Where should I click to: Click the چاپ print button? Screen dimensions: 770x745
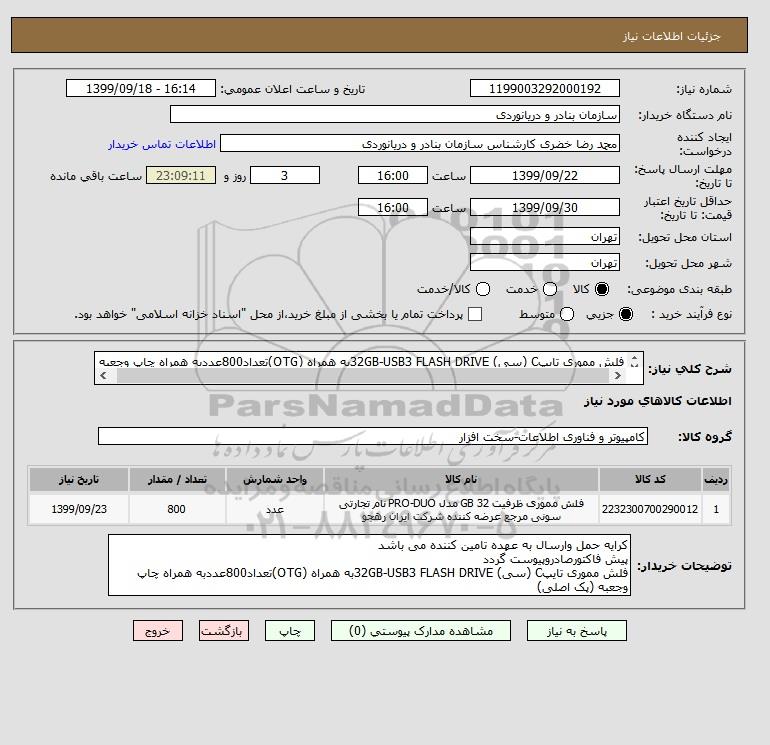[x=290, y=631]
